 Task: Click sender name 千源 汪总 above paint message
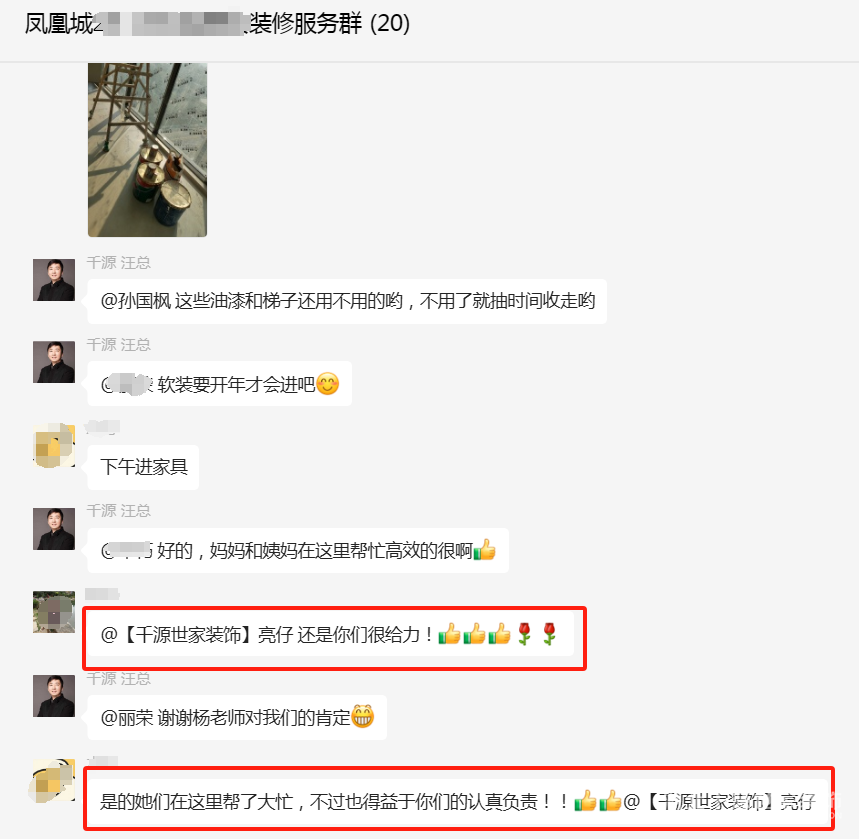(118, 262)
